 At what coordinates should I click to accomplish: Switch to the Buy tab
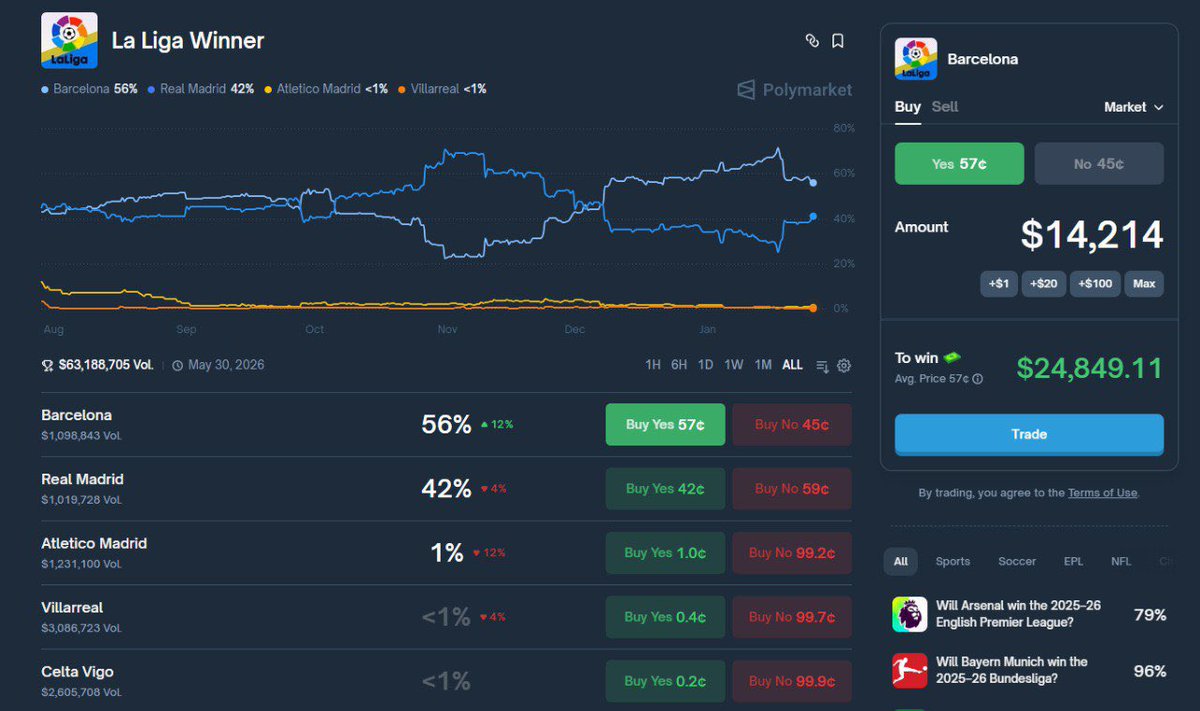click(x=907, y=107)
